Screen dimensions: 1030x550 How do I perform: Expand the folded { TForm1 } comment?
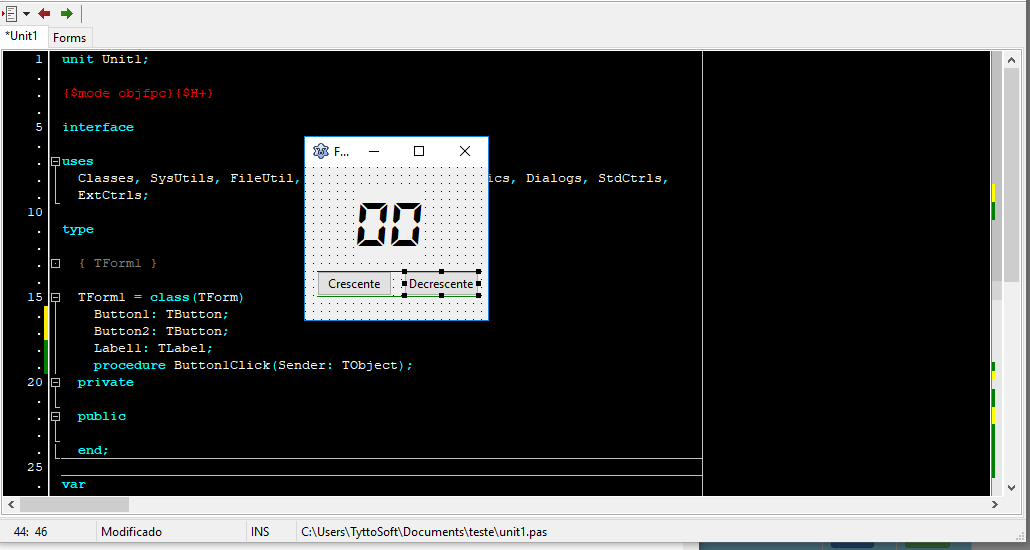pyautogui.click(x=55, y=264)
